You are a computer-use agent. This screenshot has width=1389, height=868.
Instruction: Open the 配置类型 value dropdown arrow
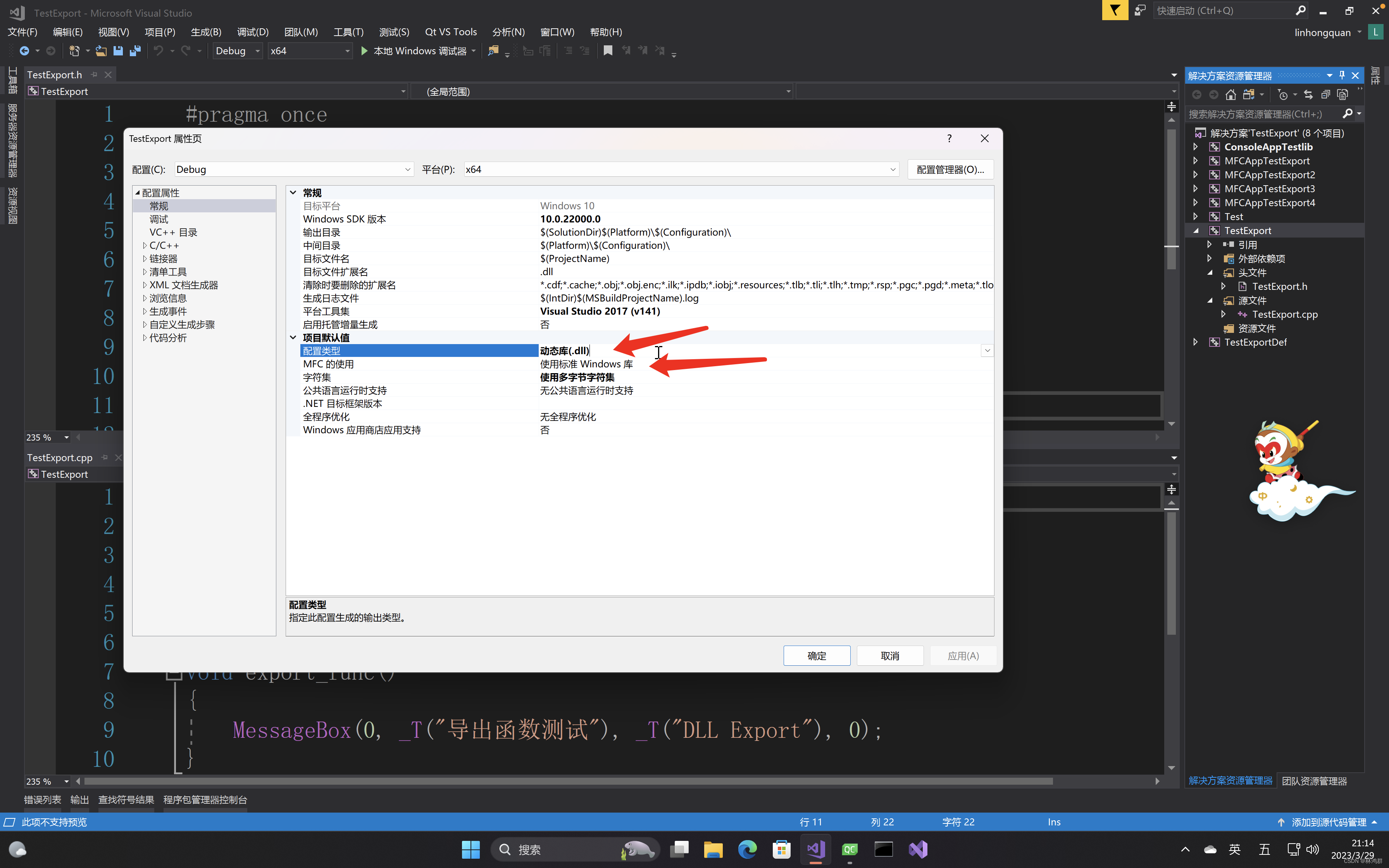987,350
